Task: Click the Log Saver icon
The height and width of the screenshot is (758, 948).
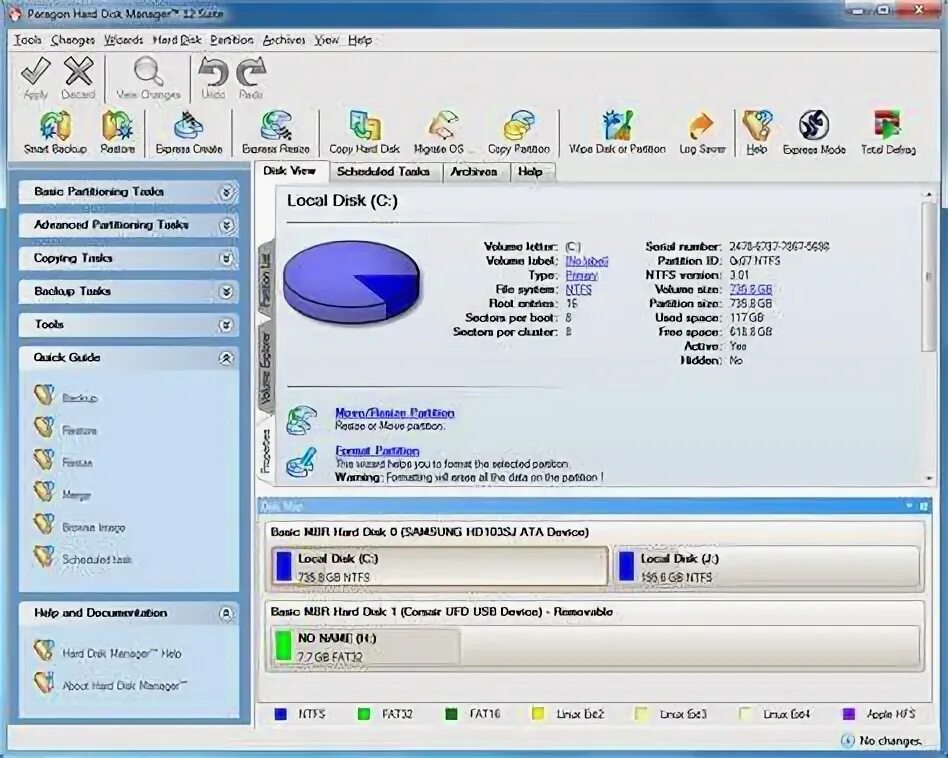Action: pos(702,125)
